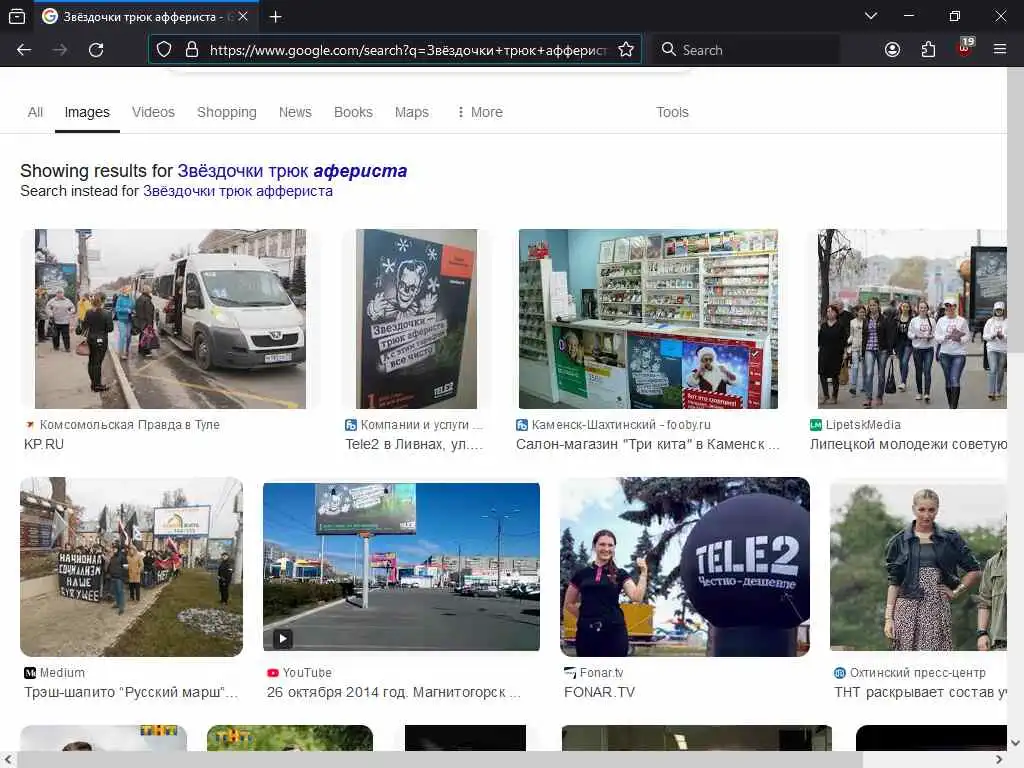
Task: Open Русский марш rally thumbnail
Action: click(131, 567)
